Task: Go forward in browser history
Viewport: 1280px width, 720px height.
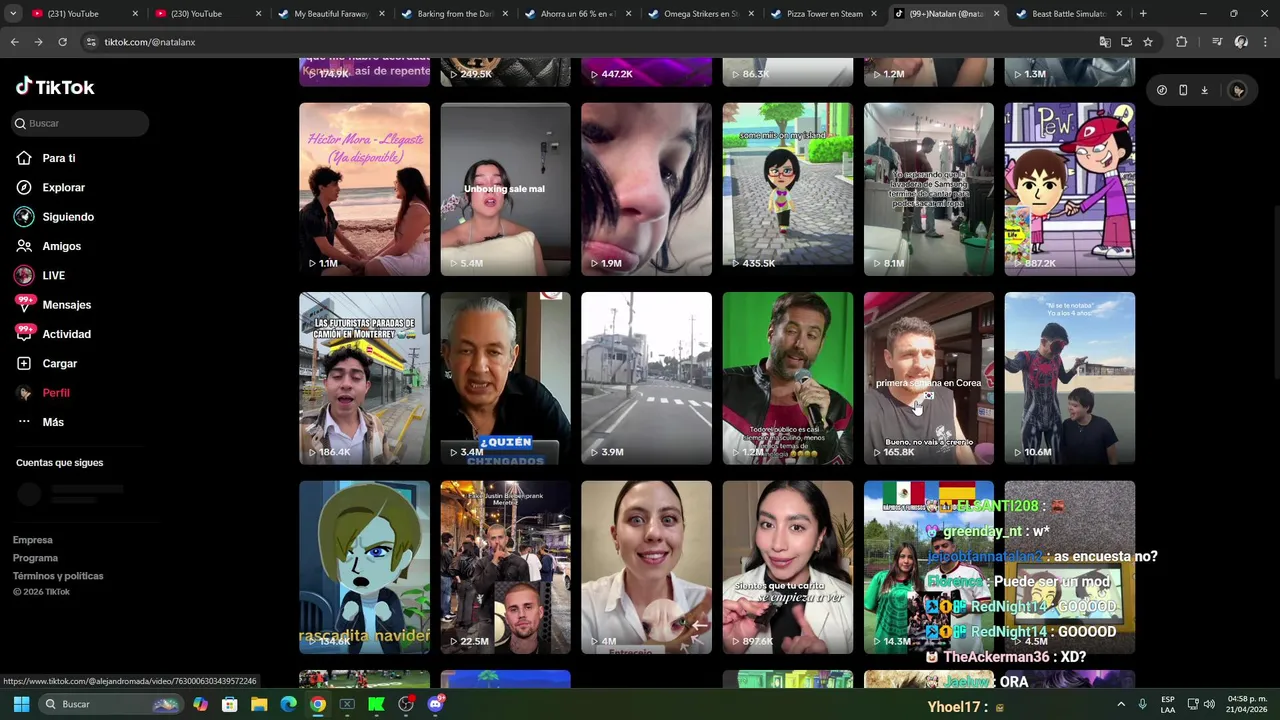Action: tap(38, 42)
